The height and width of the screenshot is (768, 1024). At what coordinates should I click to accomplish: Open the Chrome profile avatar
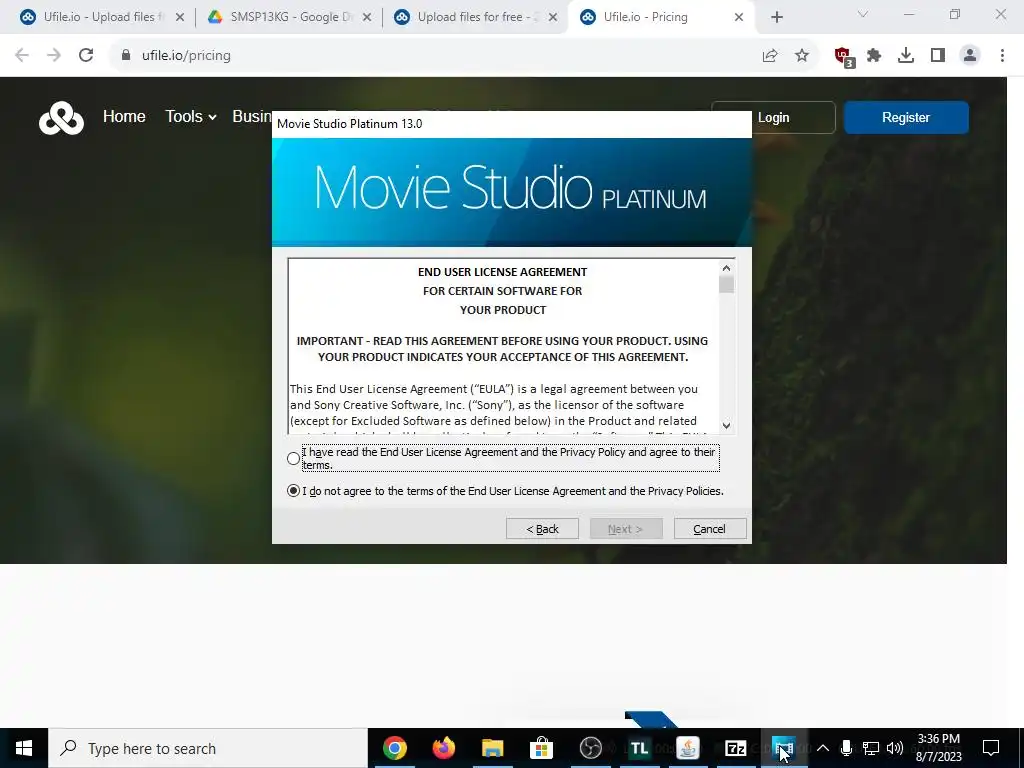click(970, 56)
